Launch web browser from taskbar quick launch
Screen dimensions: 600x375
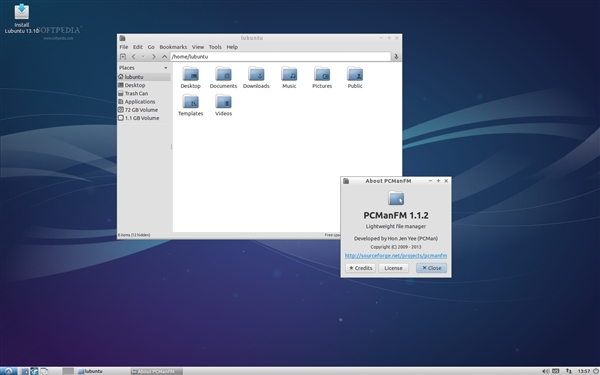tap(34, 371)
